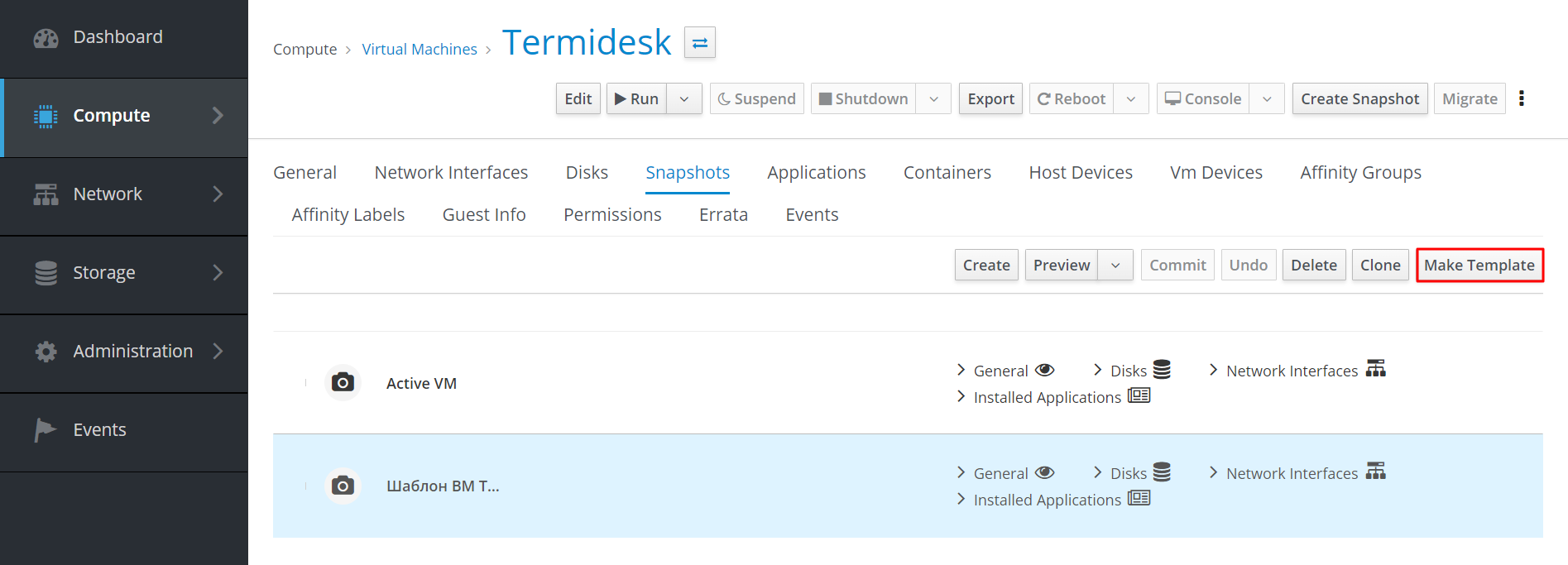Click the Network sidebar icon
This screenshot has width=1568, height=565.
[x=46, y=194]
